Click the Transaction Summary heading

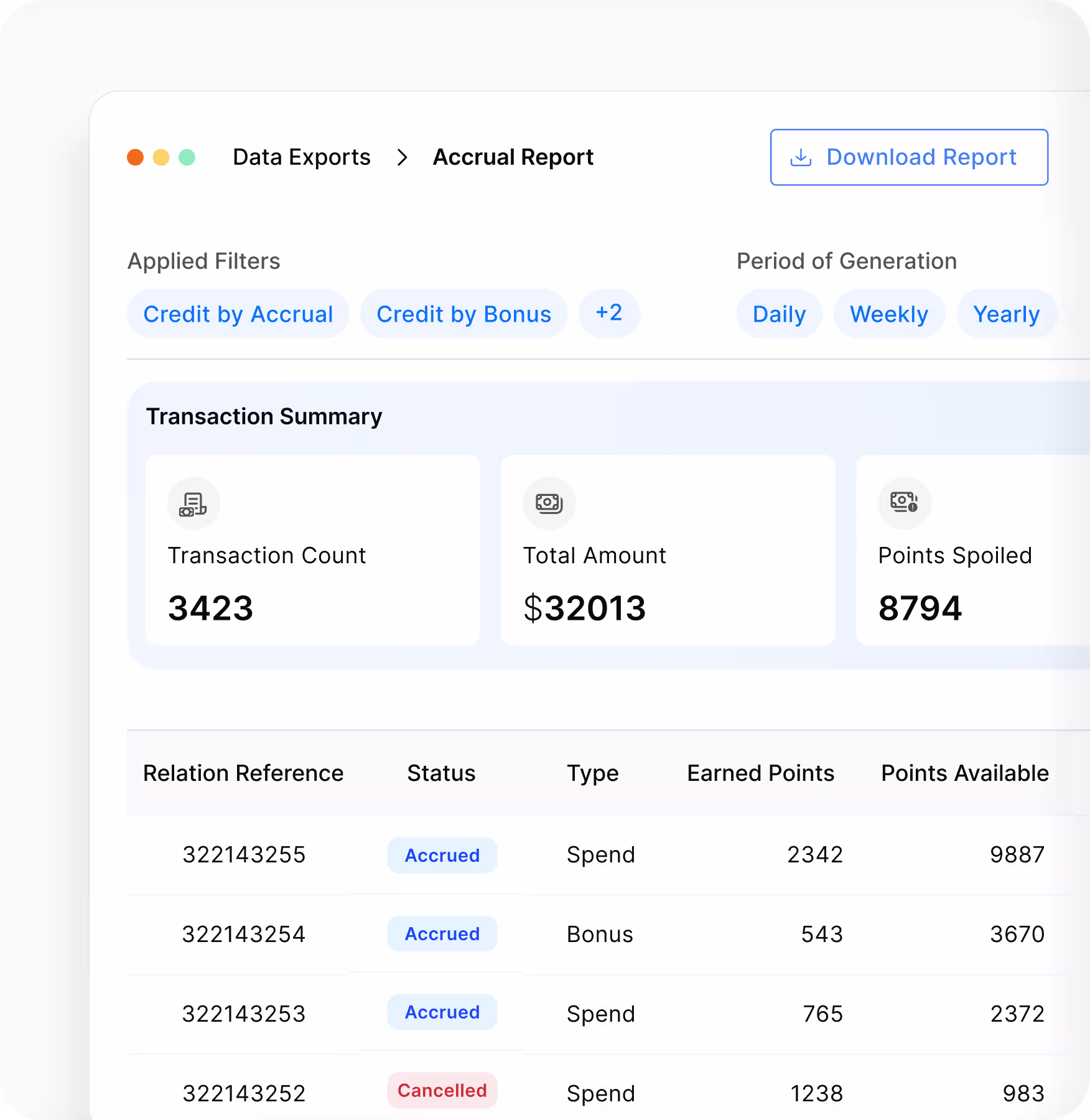(264, 416)
